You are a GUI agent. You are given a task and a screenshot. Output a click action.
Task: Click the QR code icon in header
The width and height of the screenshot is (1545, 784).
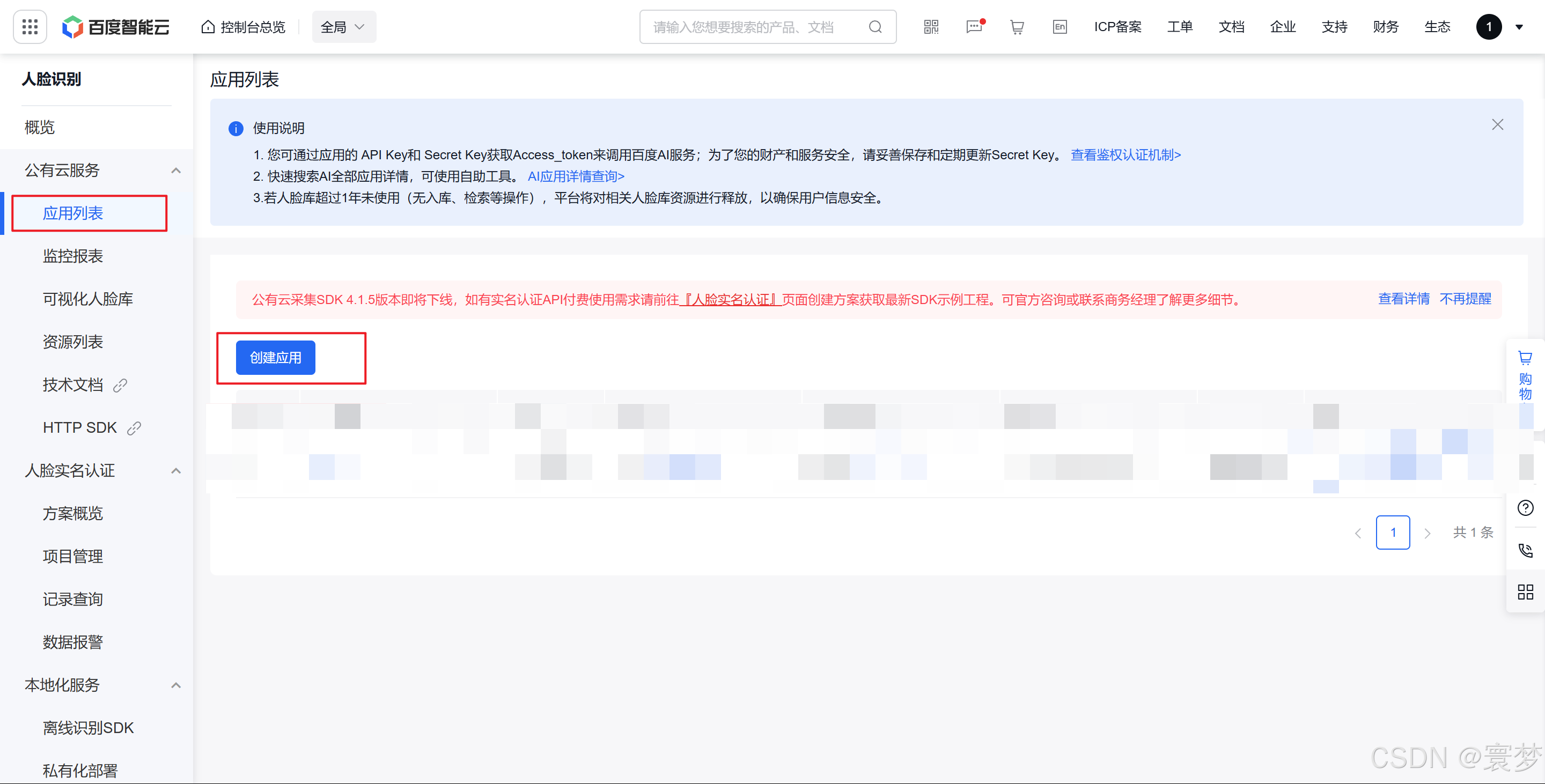pyautogui.click(x=931, y=27)
